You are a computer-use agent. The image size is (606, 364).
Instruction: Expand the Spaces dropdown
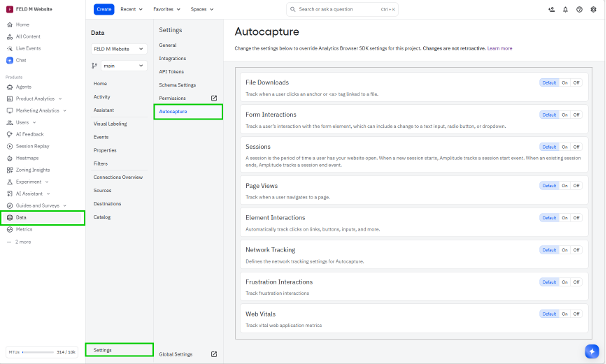202,9
